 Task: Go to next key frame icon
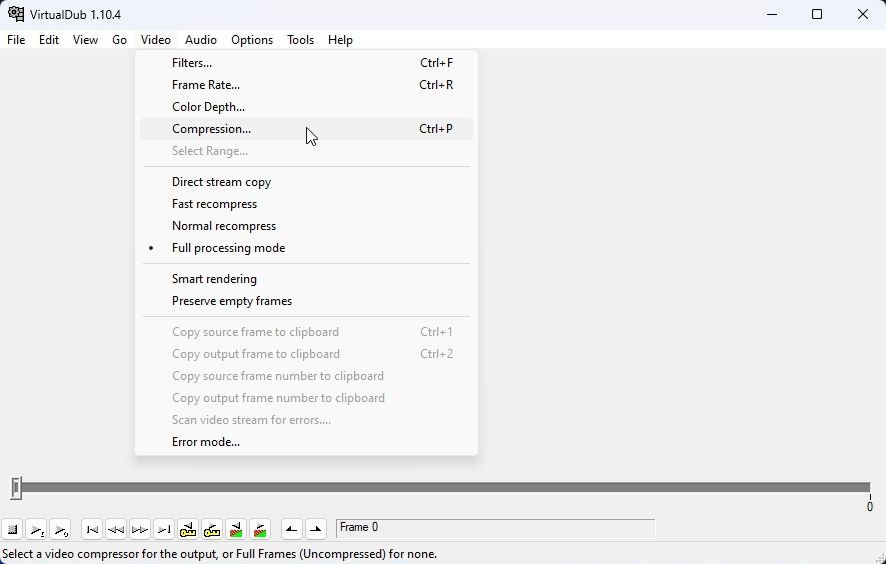(x=212, y=530)
